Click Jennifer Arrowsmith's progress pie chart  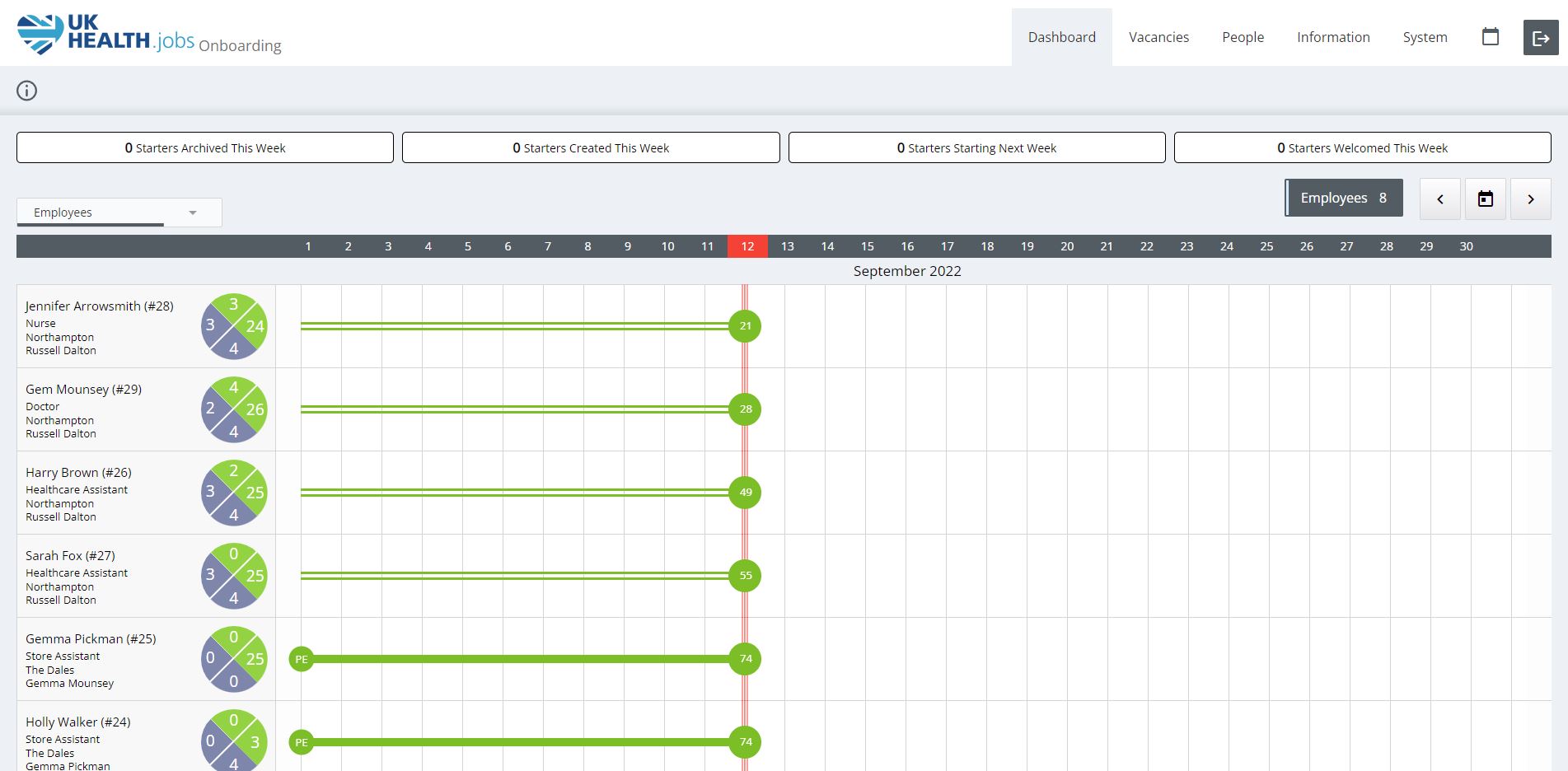(x=233, y=326)
